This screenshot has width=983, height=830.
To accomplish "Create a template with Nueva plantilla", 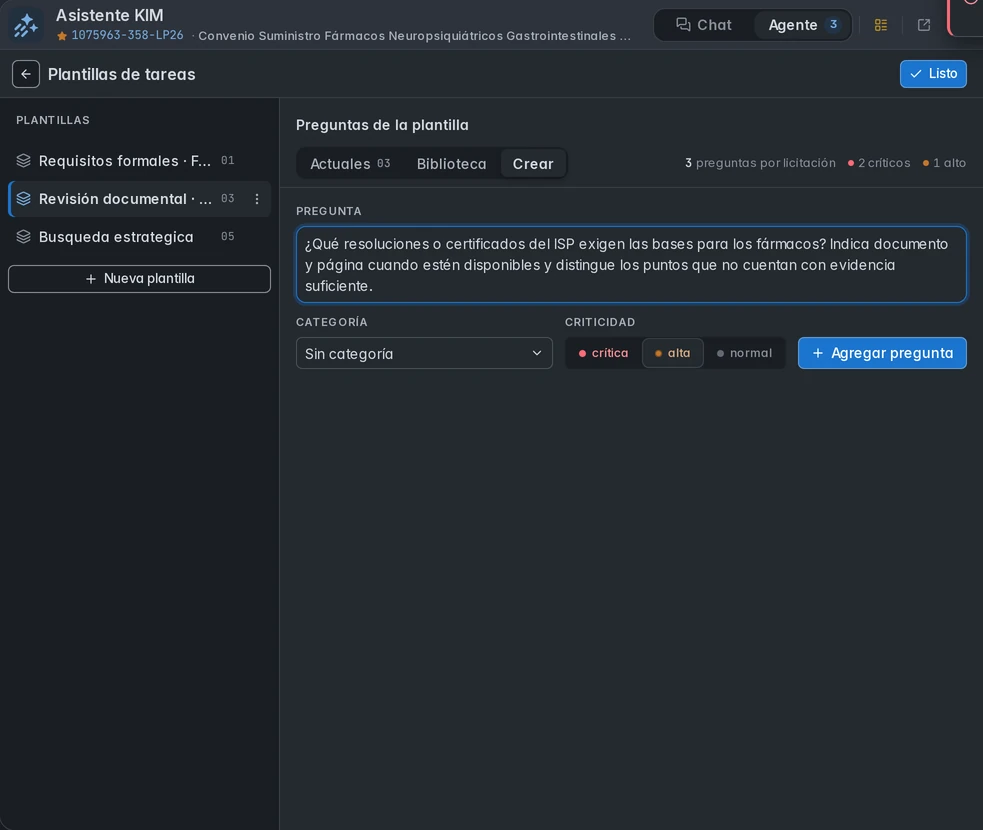I will point(139,279).
